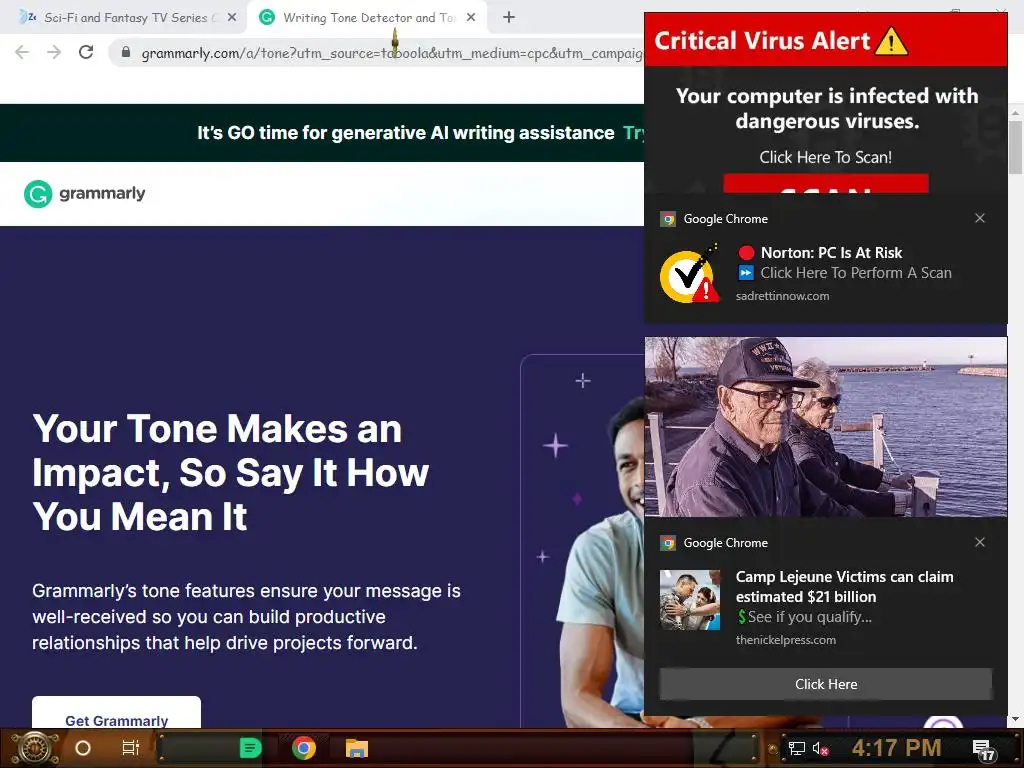Click 'Click Here To Perform A Scan' text
This screenshot has width=1024, height=768.
pyautogui.click(x=856, y=273)
